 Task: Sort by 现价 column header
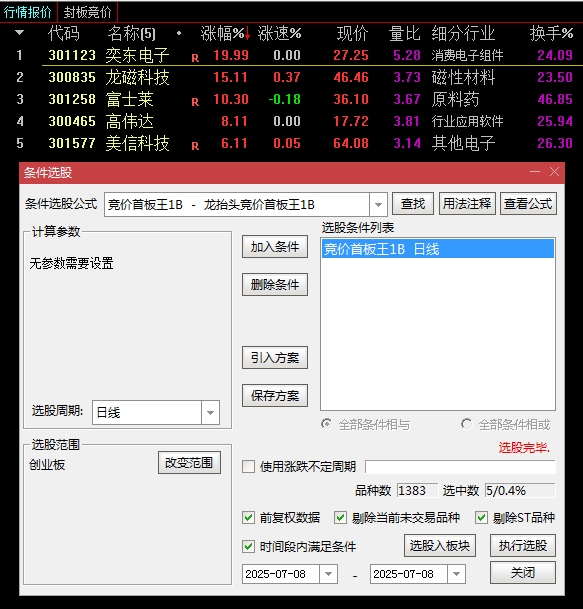coord(352,33)
